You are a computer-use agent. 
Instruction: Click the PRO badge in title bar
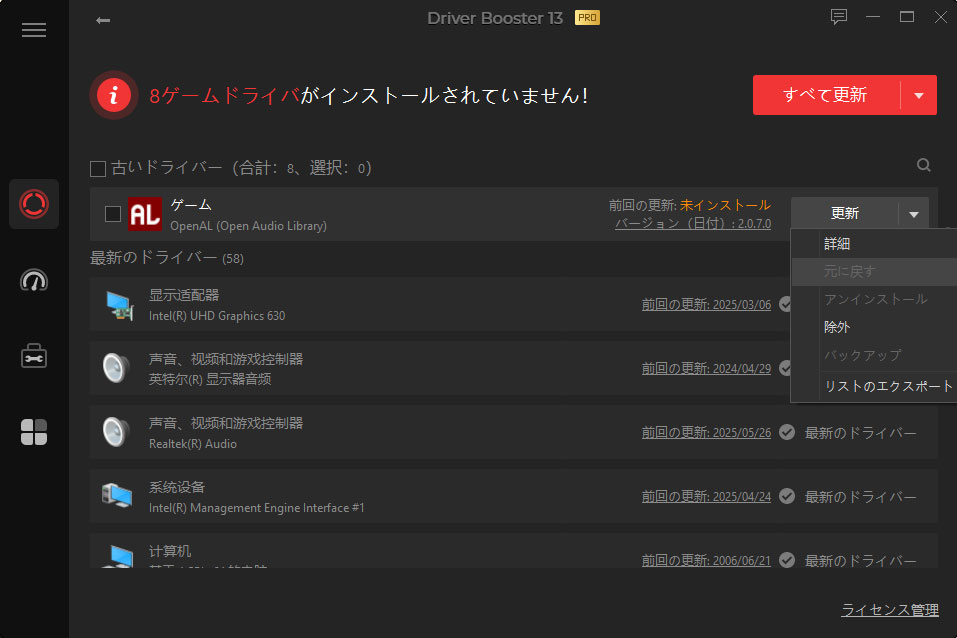coord(587,18)
